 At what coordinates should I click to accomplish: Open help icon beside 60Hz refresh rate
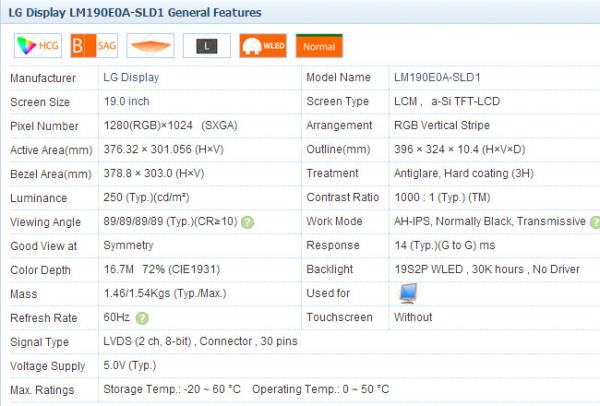[142, 318]
